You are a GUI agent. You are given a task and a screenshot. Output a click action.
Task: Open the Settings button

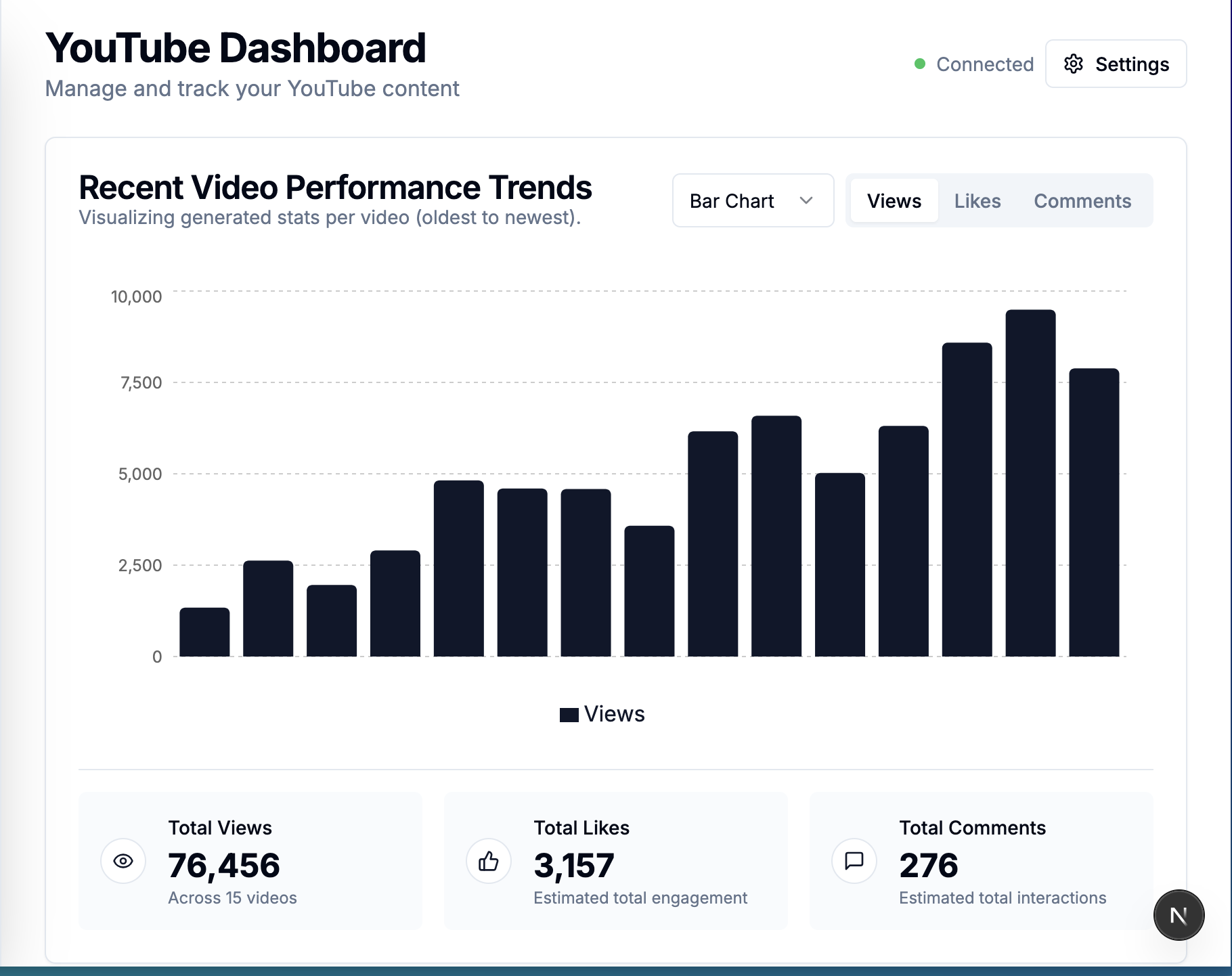(x=1116, y=64)
